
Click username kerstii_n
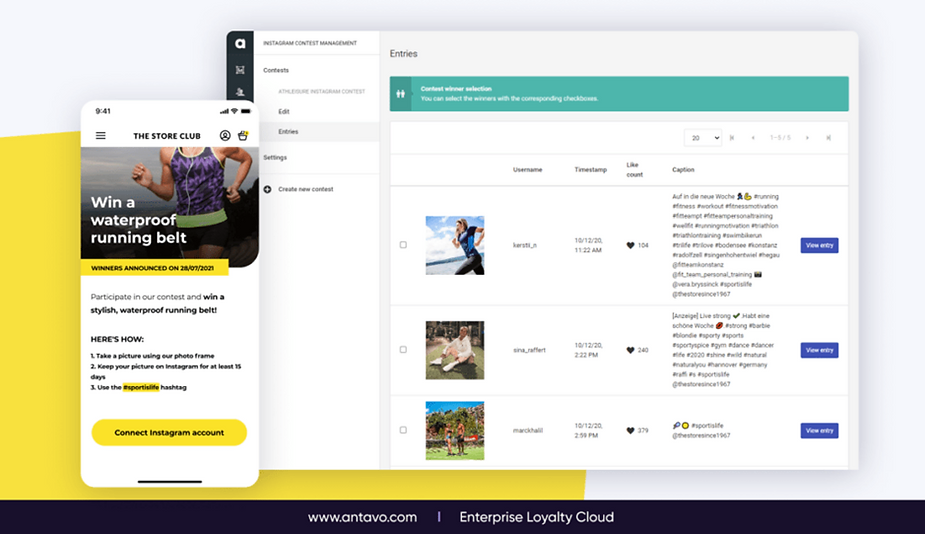pos(525,245)
